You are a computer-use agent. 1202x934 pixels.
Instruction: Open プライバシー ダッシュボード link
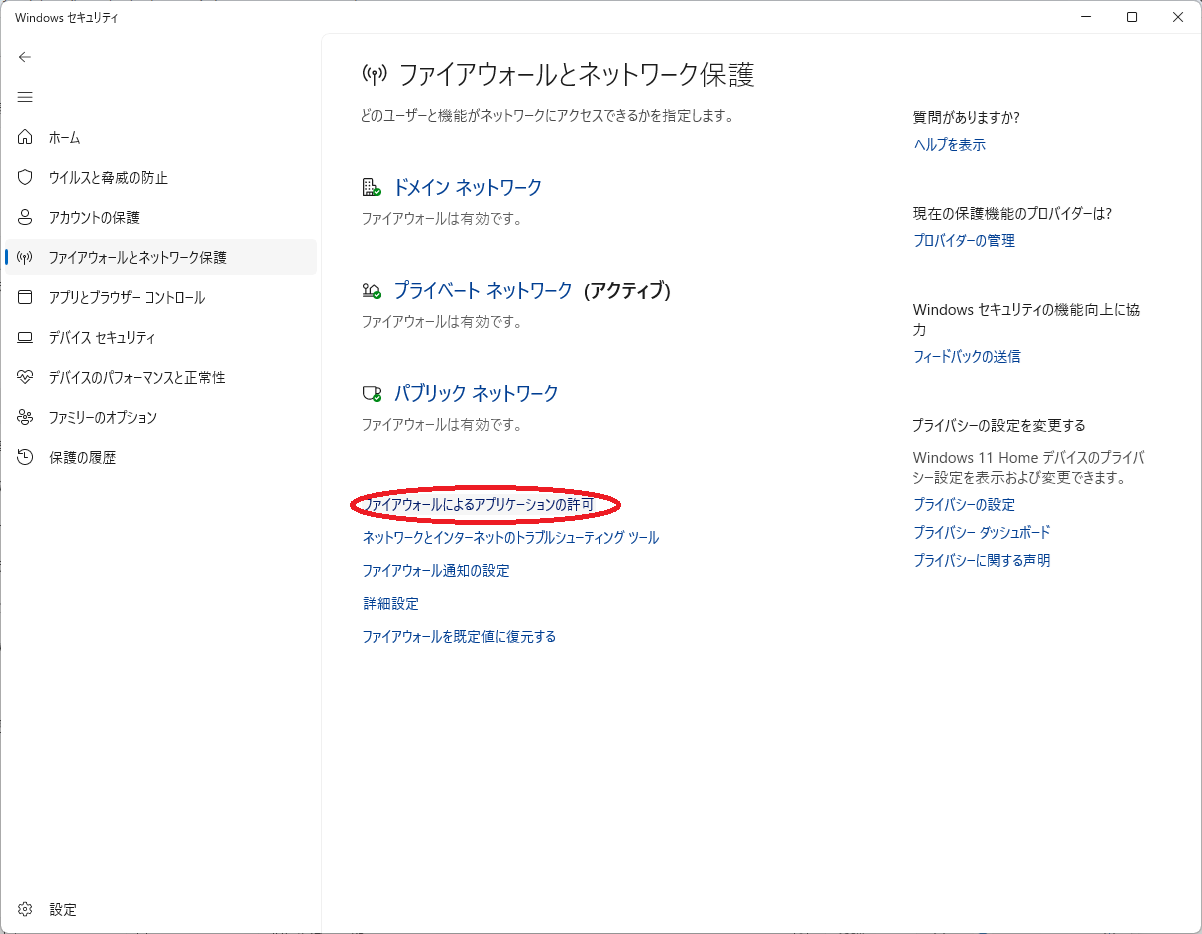(x=982, y=532)
